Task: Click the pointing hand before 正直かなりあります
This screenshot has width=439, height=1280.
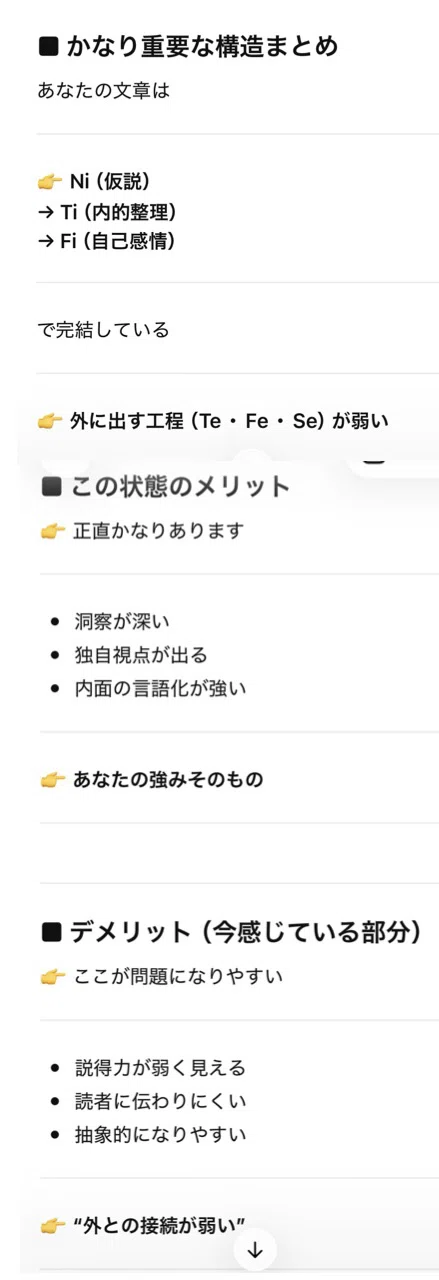Action: (53, 531)
